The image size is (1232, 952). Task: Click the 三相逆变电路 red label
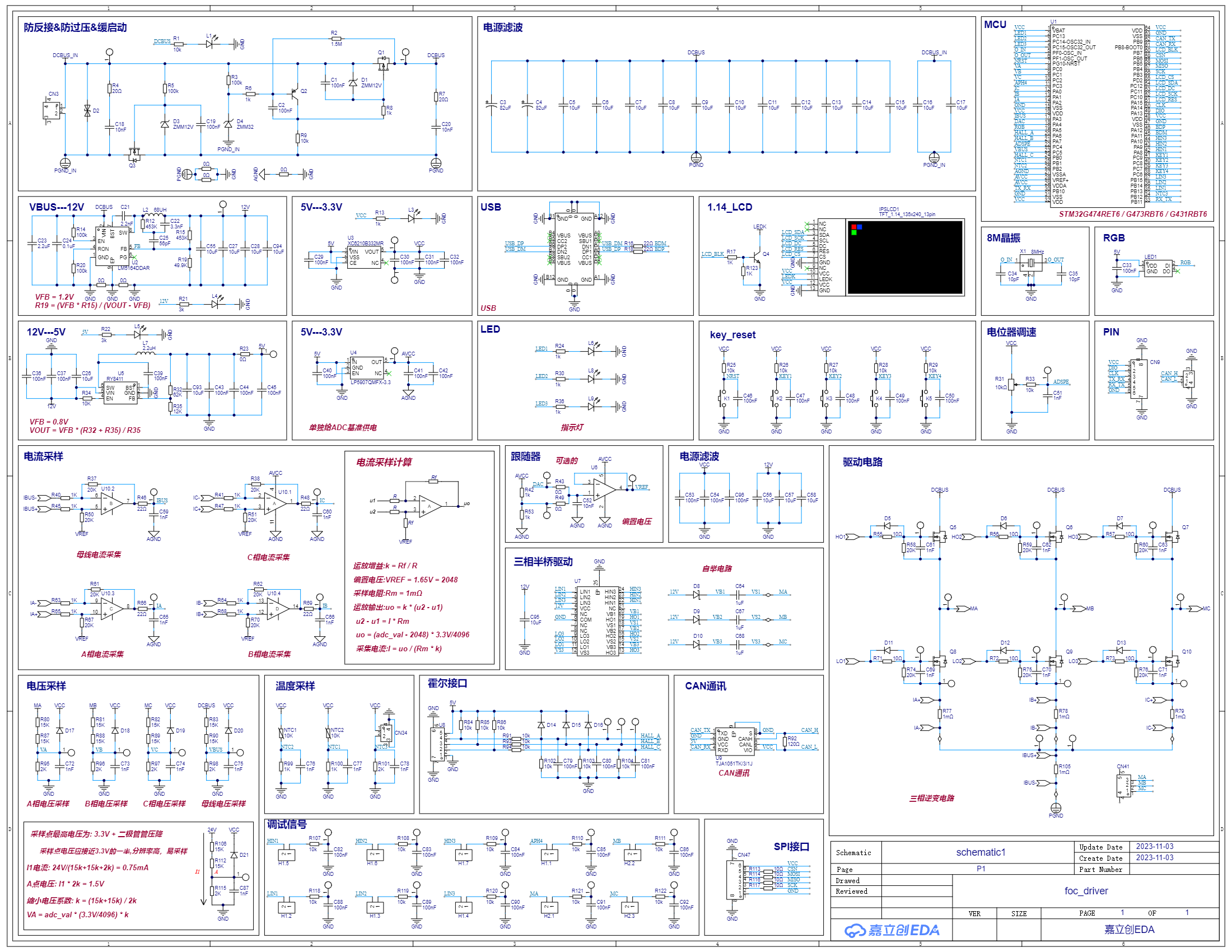931,799
